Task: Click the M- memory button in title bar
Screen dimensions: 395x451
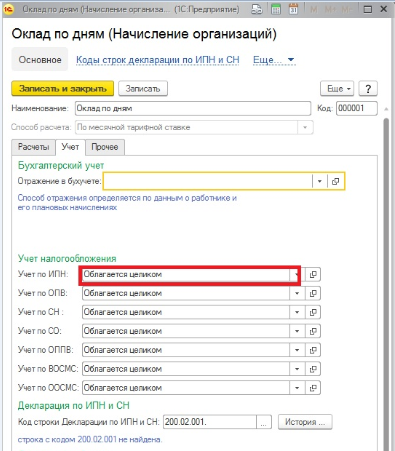Action: pyautogui.click(x=346, y=9)
